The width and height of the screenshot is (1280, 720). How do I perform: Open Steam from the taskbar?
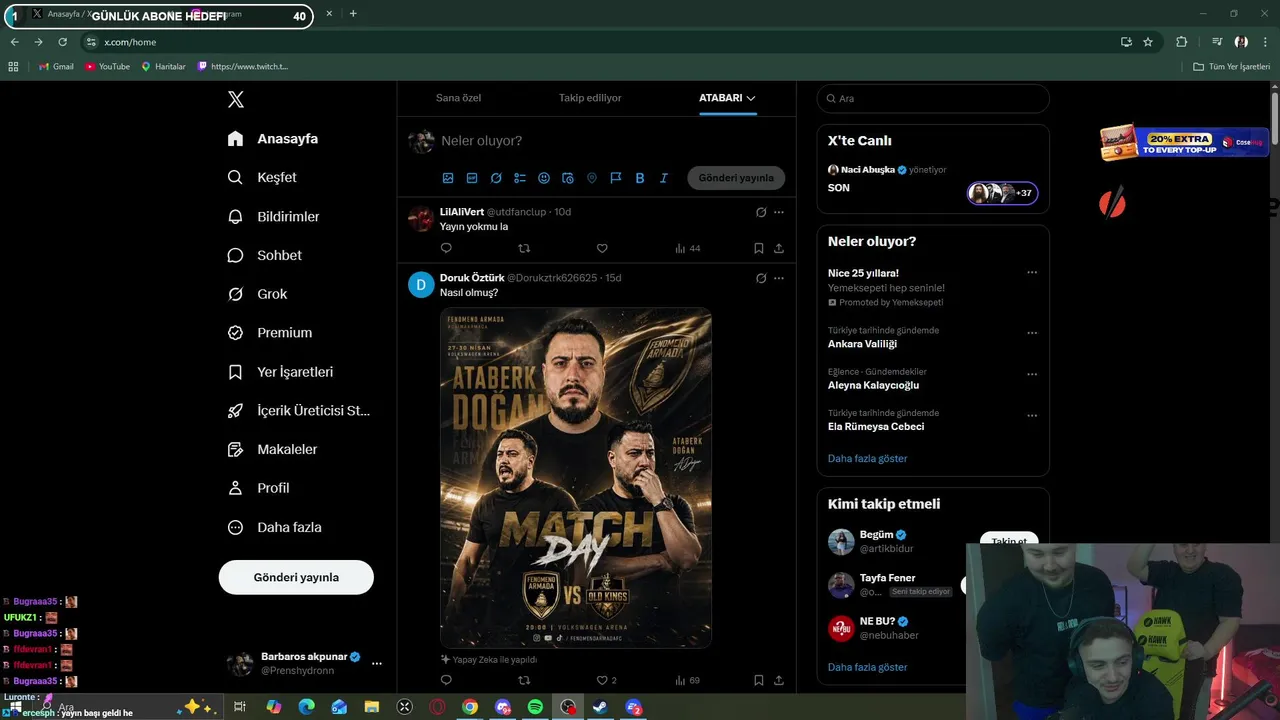tap(600, 707)
